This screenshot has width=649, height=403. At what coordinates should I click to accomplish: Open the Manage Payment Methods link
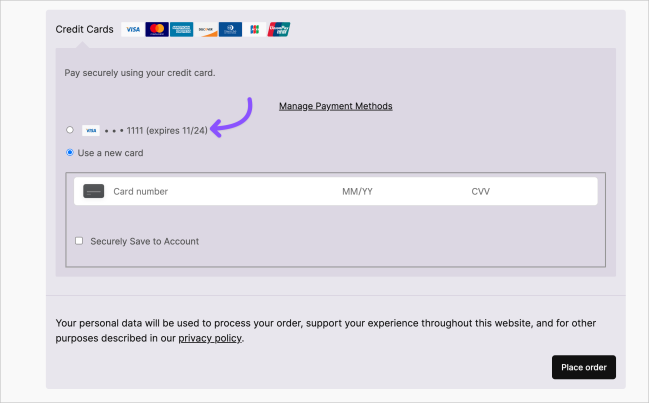coord(335,106)
